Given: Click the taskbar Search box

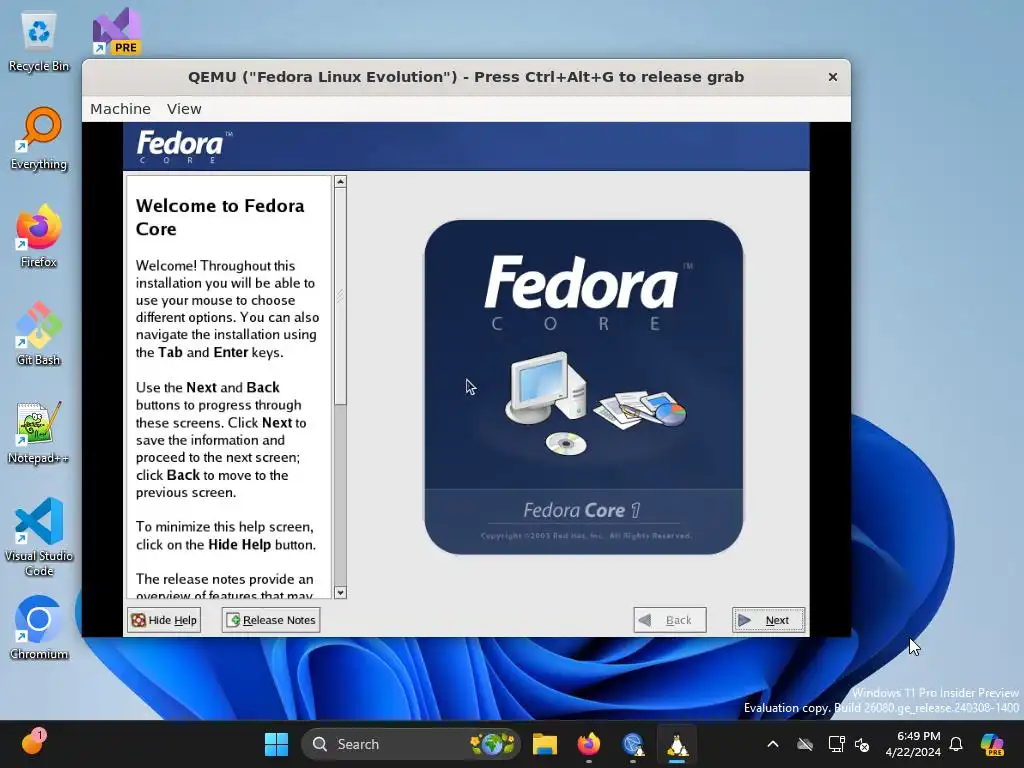Looking at the screenshot, I should tap(411, 744).
